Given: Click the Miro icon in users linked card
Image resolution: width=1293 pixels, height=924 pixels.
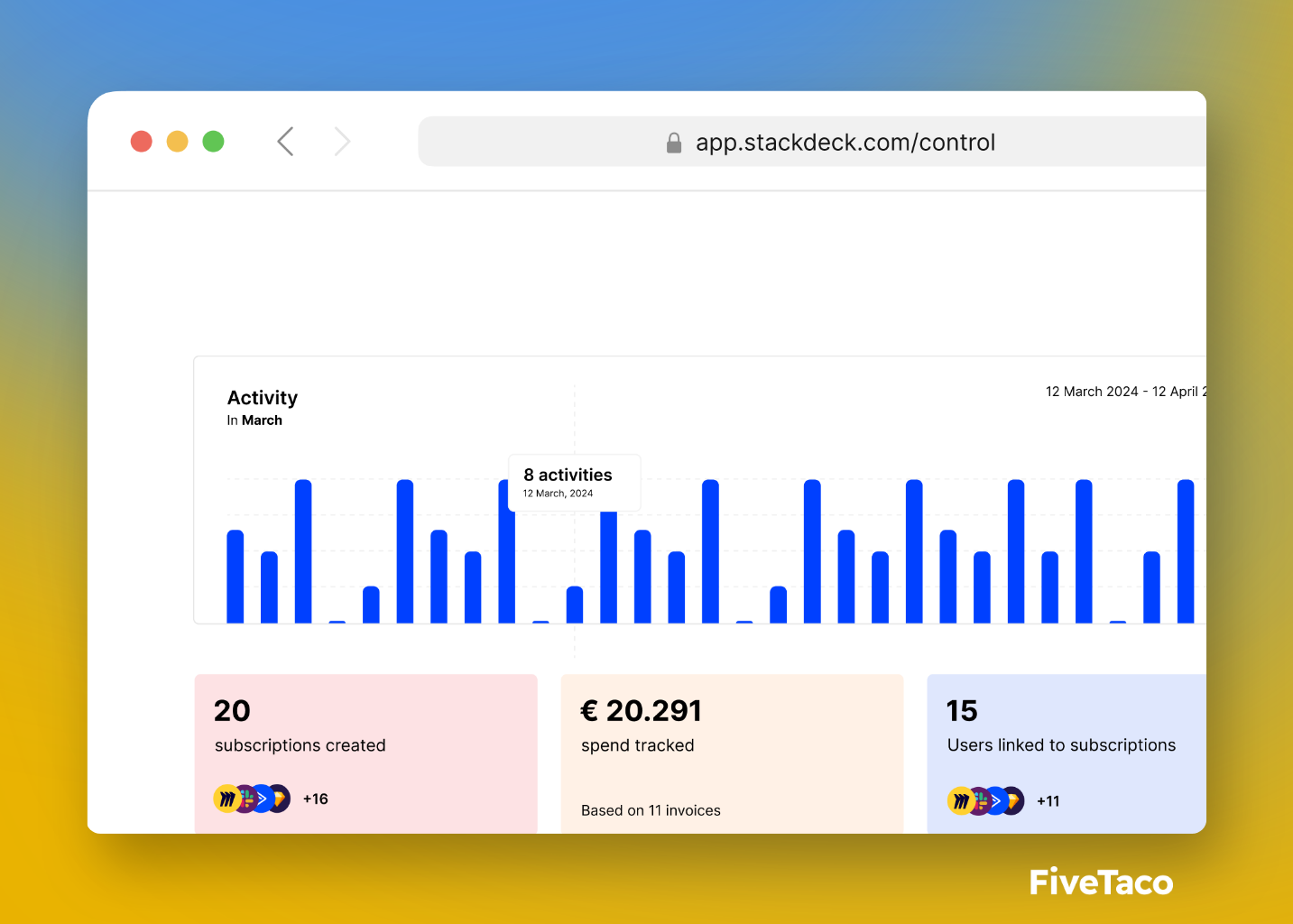Looking at the screenshot, I should coord(961,800).
